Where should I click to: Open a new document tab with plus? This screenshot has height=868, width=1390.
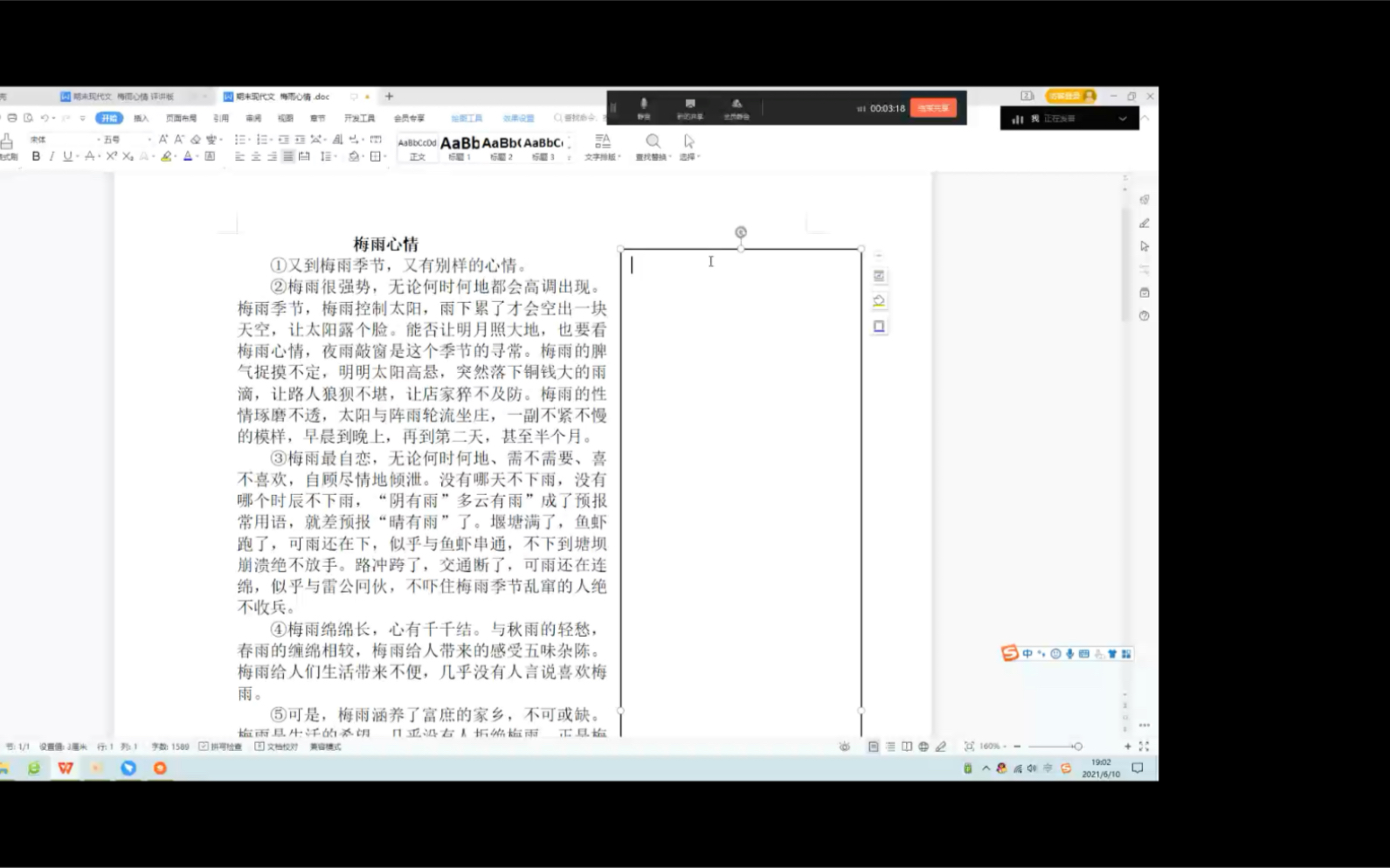[389, 96]
